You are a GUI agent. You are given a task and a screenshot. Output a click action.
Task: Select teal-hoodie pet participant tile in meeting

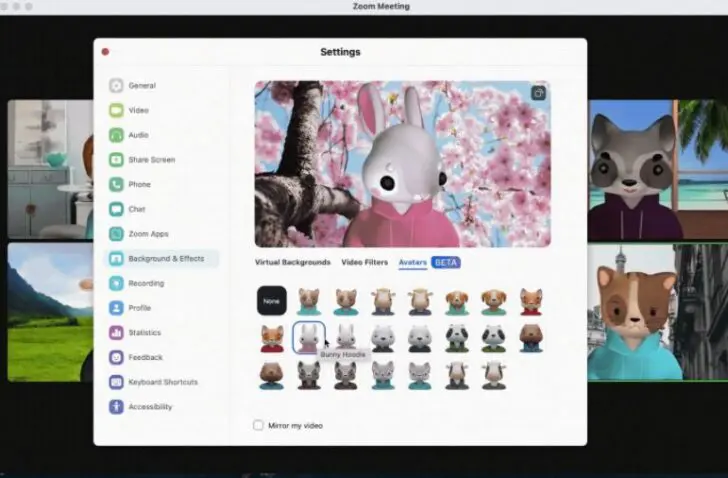[657, 312]
